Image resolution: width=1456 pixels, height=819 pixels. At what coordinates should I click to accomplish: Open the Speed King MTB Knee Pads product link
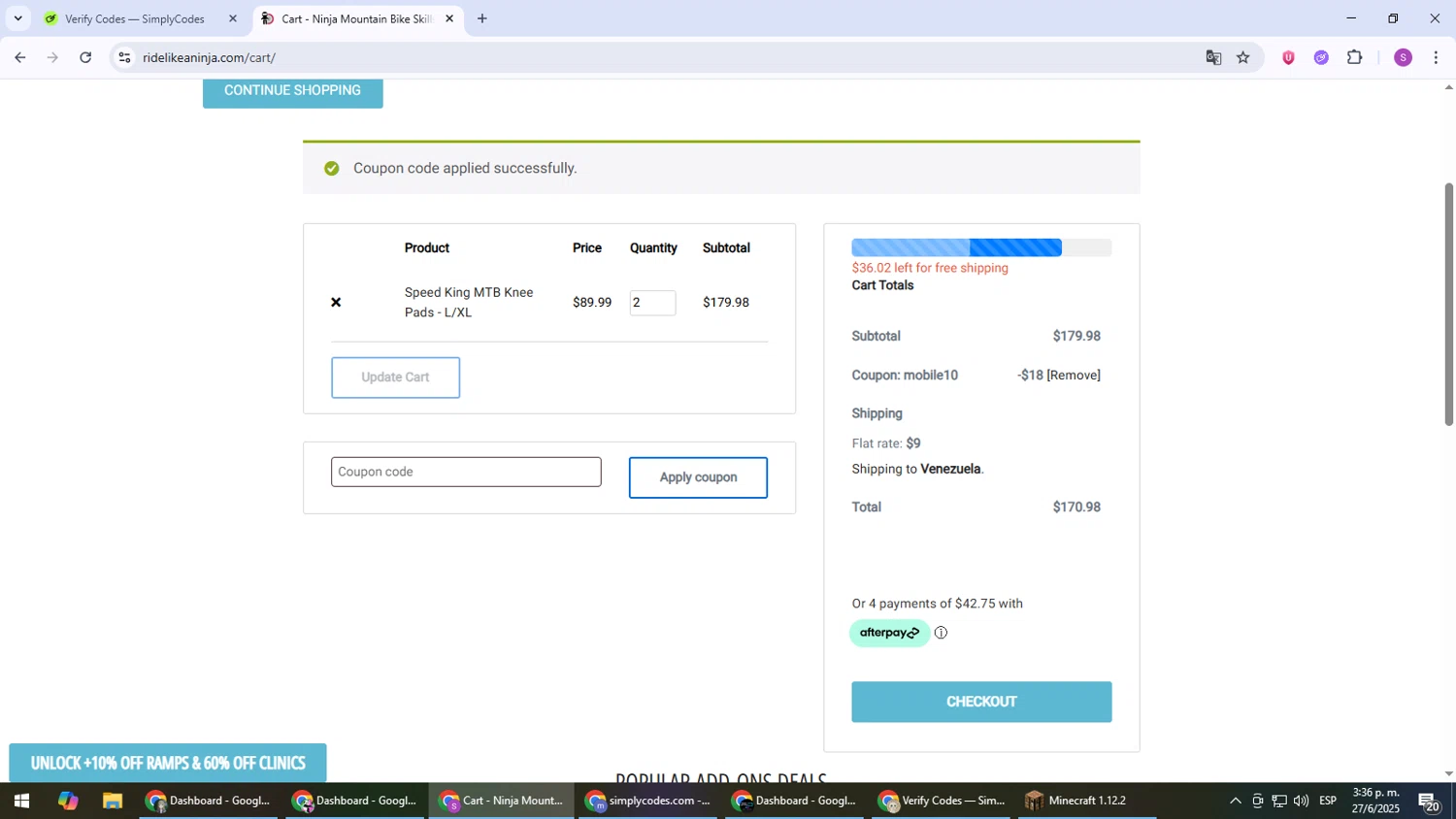[469, 303]
